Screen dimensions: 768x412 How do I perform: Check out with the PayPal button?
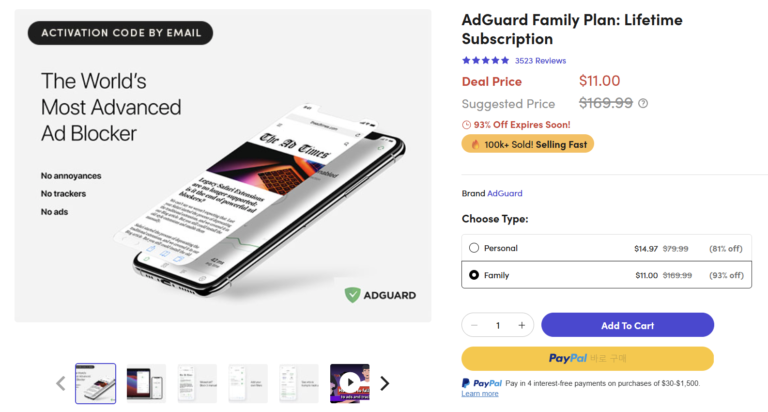point(587,358)
